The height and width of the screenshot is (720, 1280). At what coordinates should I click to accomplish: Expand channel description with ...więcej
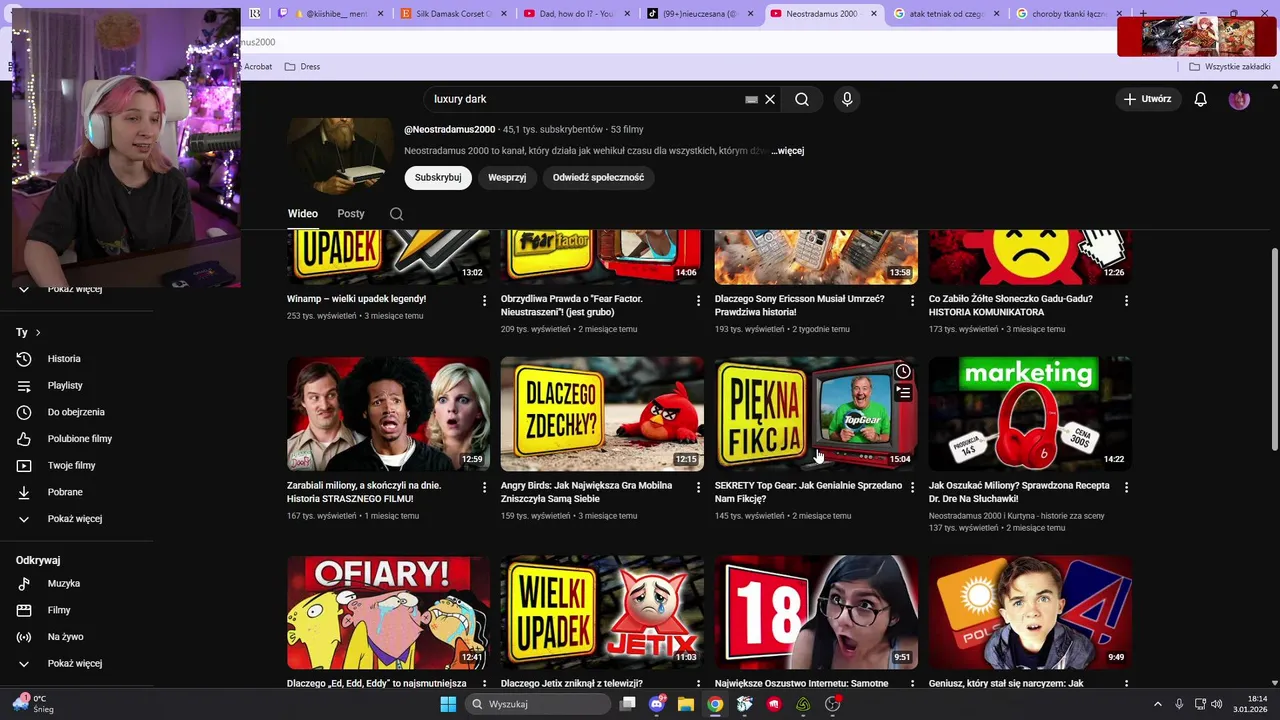point(788,151)
